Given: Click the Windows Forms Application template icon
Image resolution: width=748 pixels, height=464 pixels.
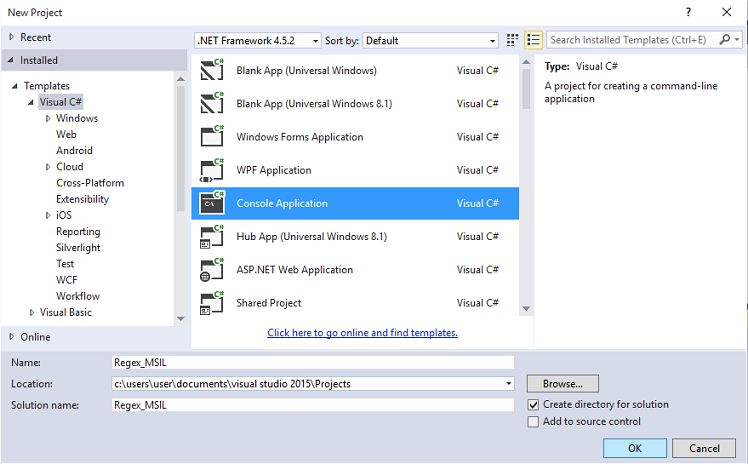Looking at the screenshot, I should (x=212, y=136).
